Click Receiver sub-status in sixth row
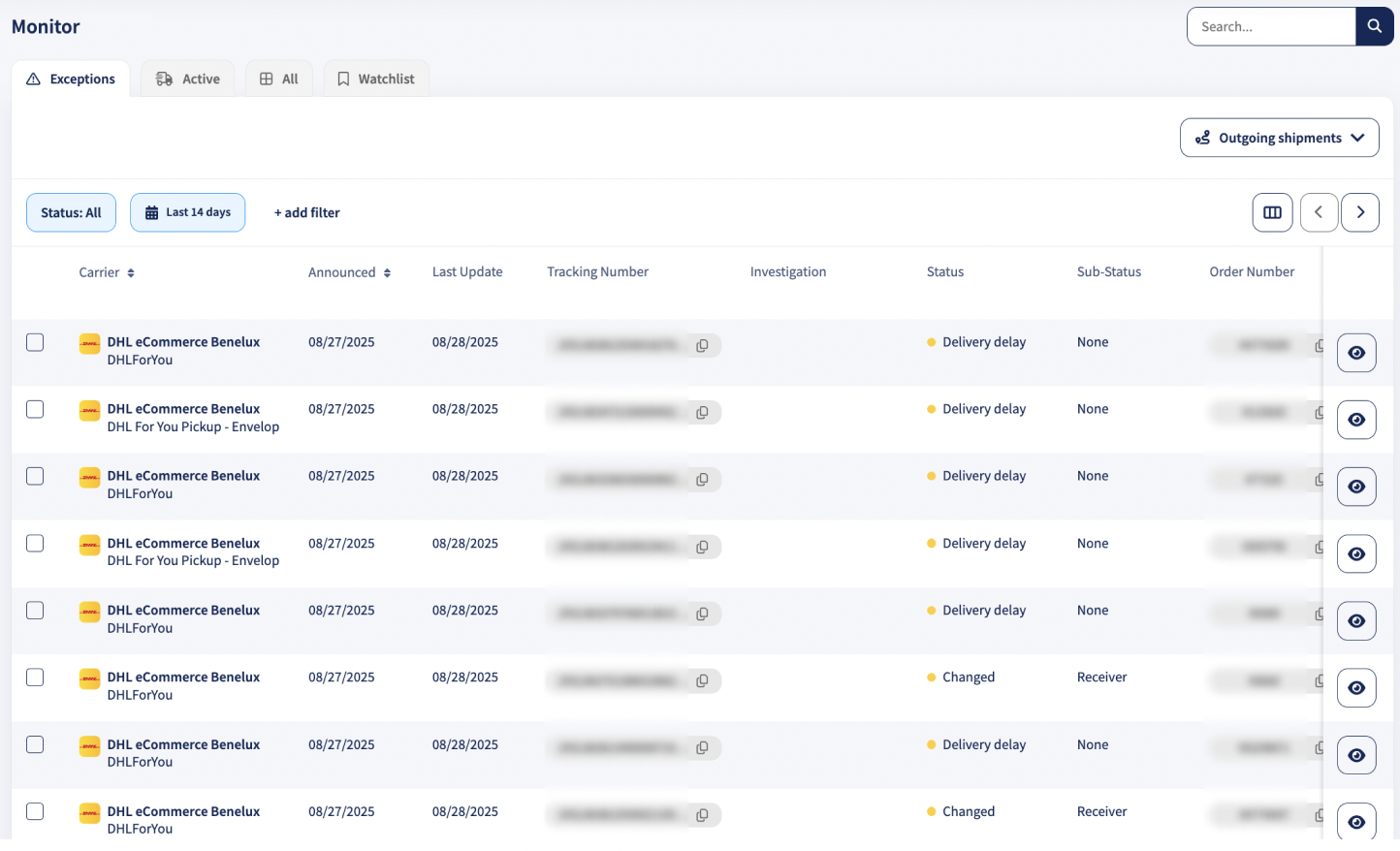 tap(1101, 677)
